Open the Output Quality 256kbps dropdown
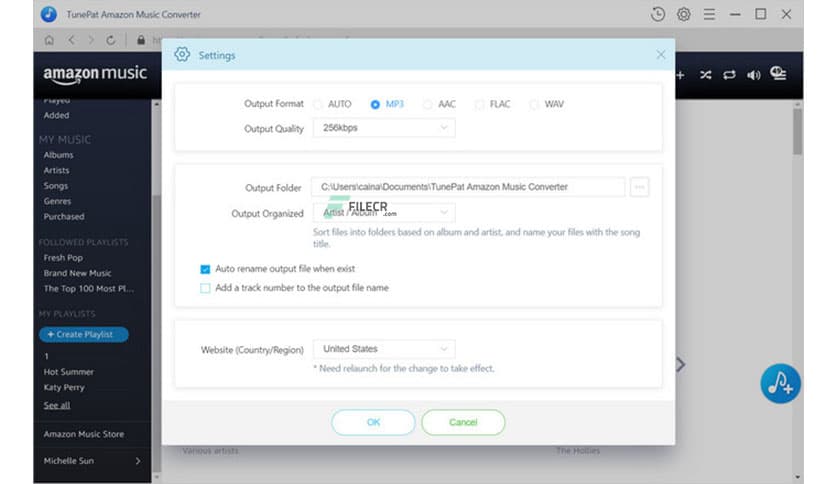Screen dimensions: 836x484 pos(384,128)
